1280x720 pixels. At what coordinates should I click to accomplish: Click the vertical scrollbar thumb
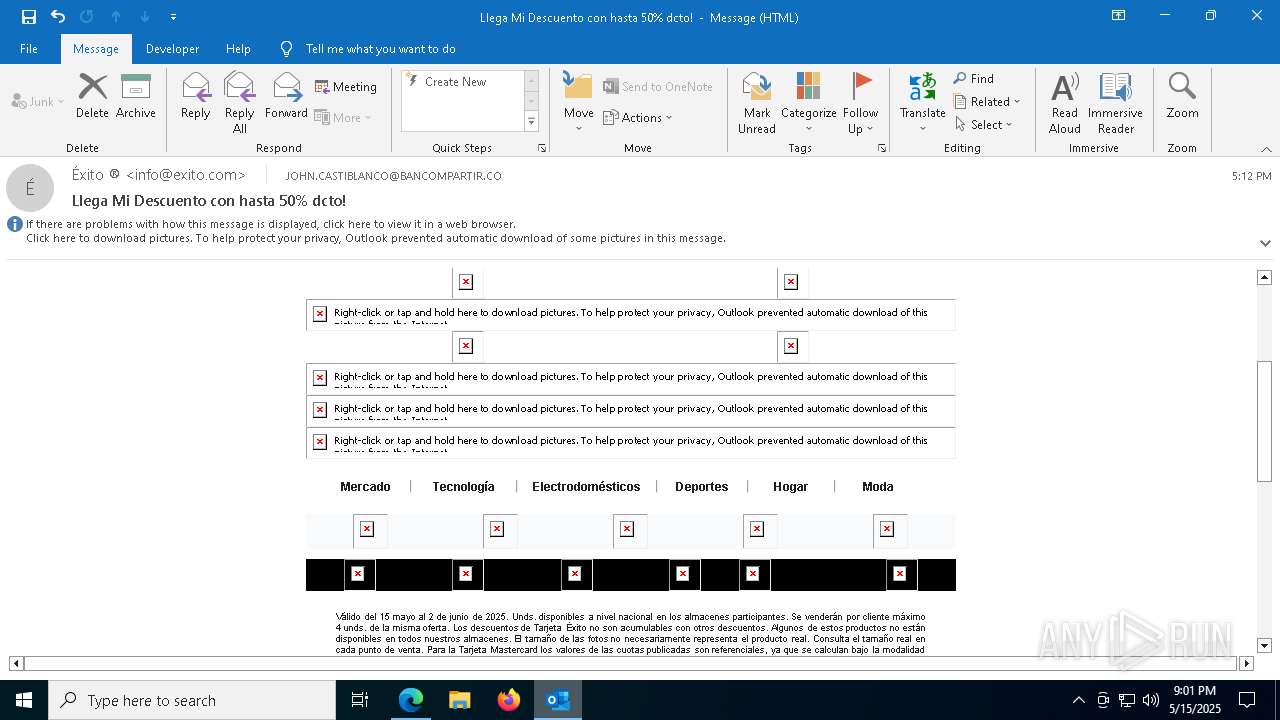[x=1264, y=421]
